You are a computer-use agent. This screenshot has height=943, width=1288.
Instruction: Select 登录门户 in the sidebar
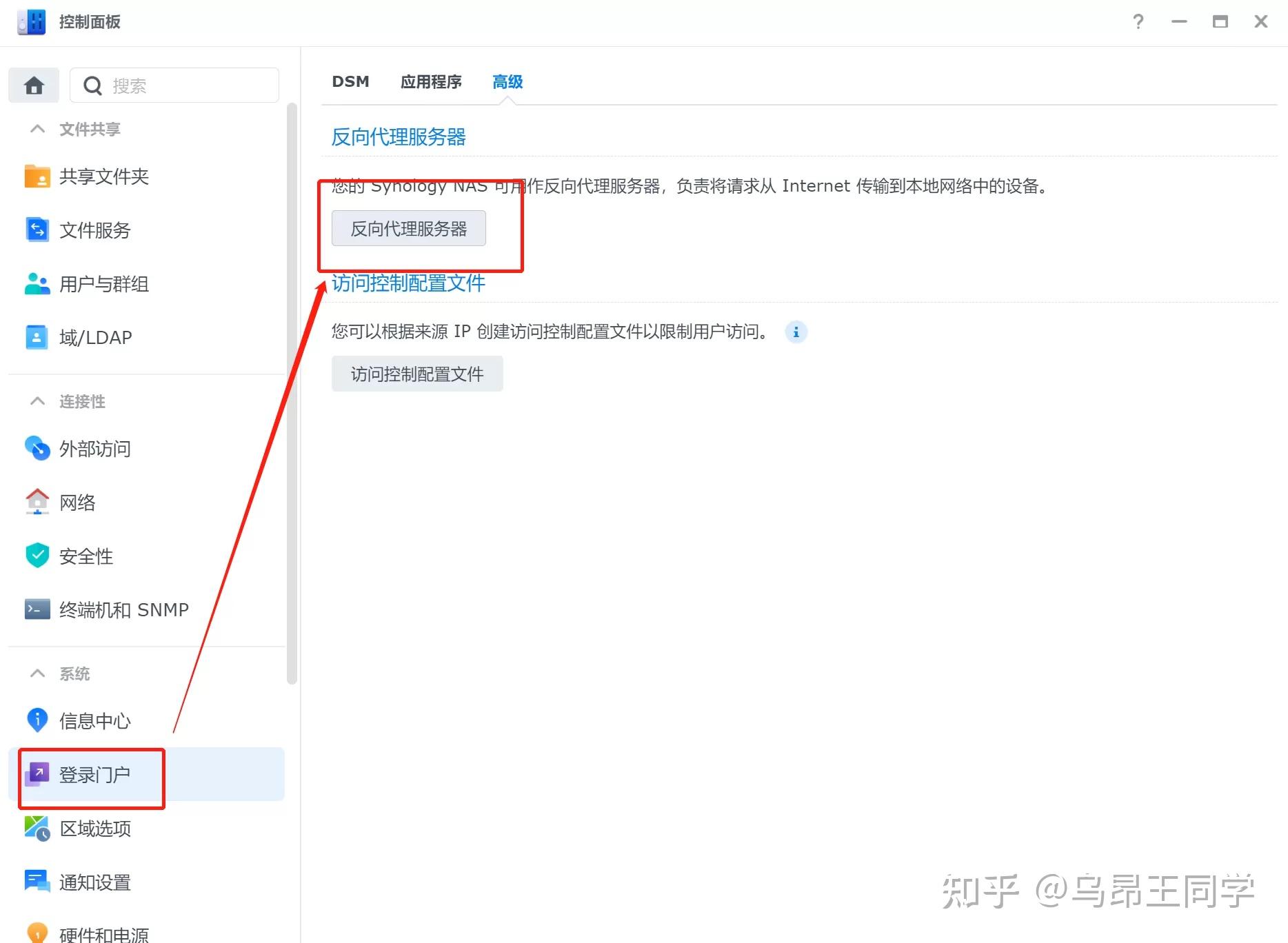[x=94, y=774]
